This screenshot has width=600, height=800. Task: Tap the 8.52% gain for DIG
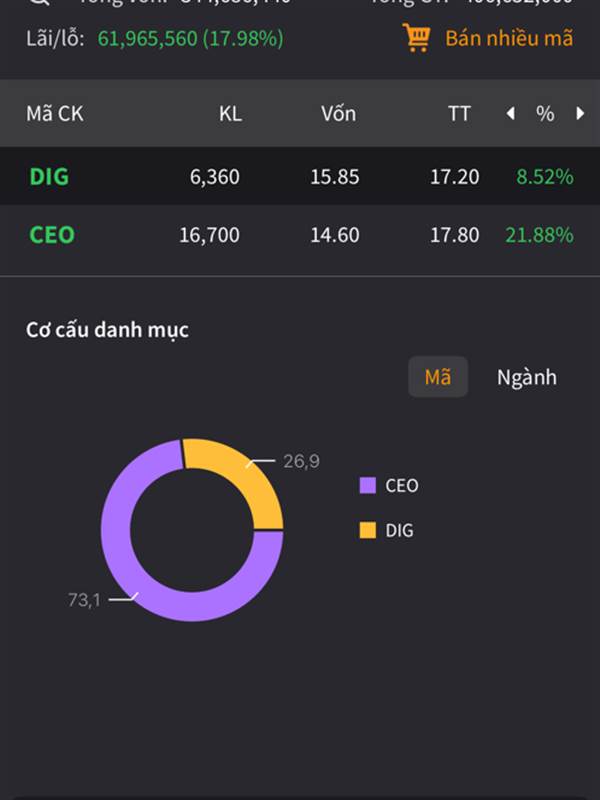[x=545, y=177]
